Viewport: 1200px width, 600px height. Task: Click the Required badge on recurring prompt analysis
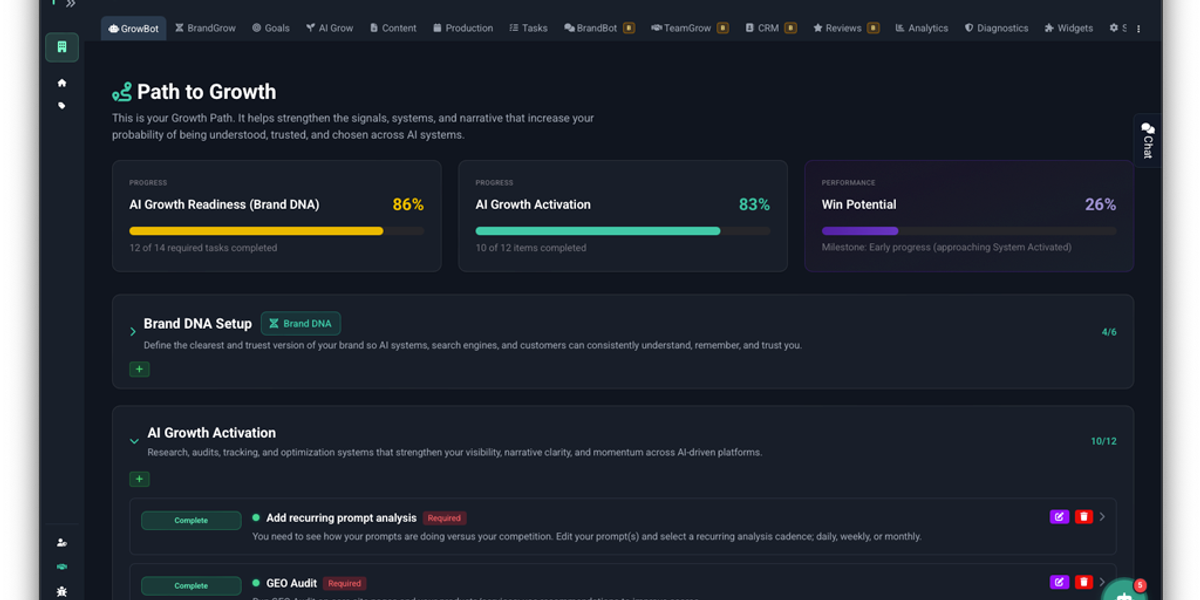(x=444, y=518)
